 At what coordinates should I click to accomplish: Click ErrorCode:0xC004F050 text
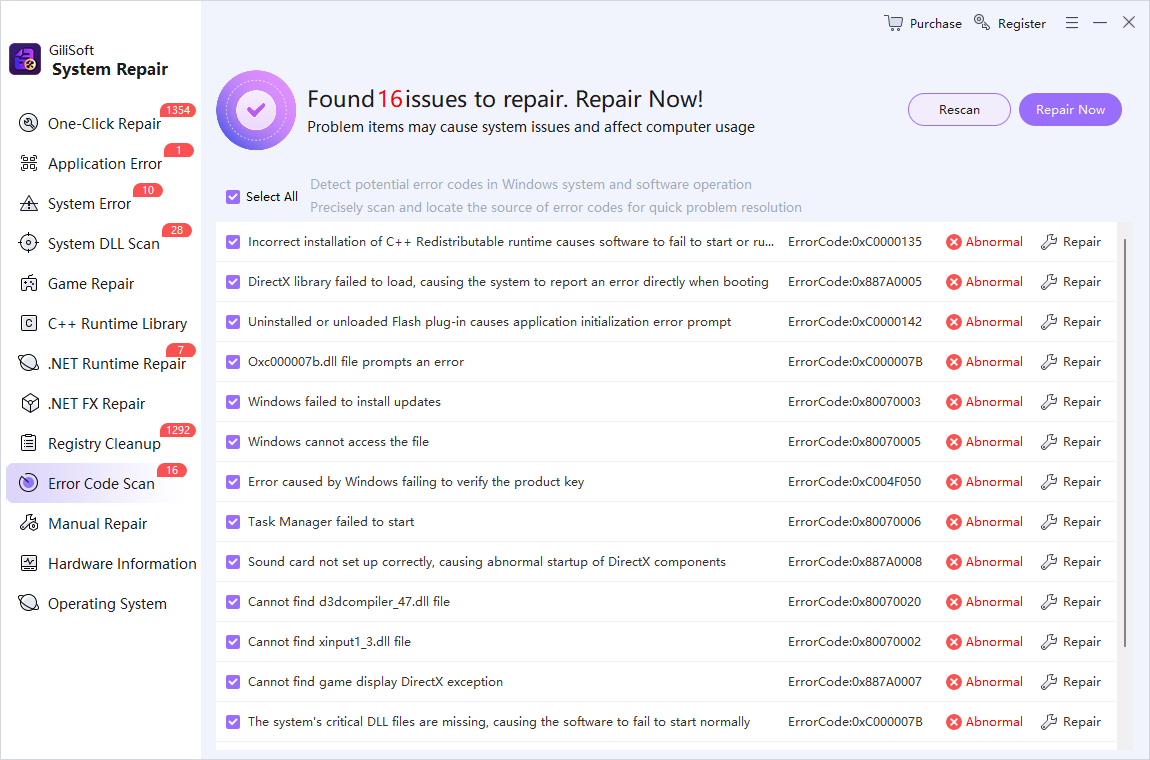click(854, 482)
